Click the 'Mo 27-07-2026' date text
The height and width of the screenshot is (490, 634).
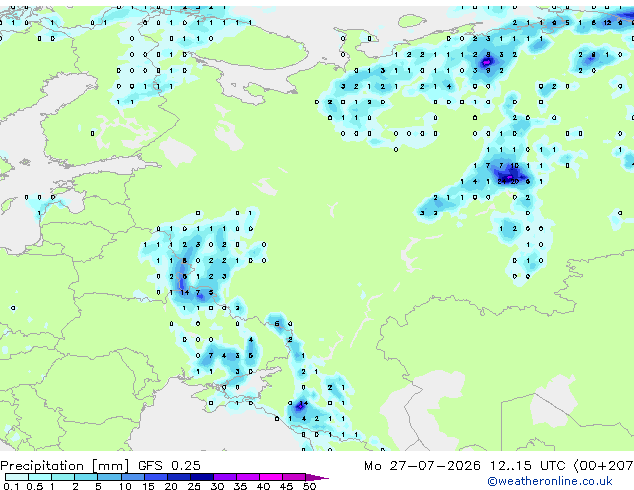[422, 465]
